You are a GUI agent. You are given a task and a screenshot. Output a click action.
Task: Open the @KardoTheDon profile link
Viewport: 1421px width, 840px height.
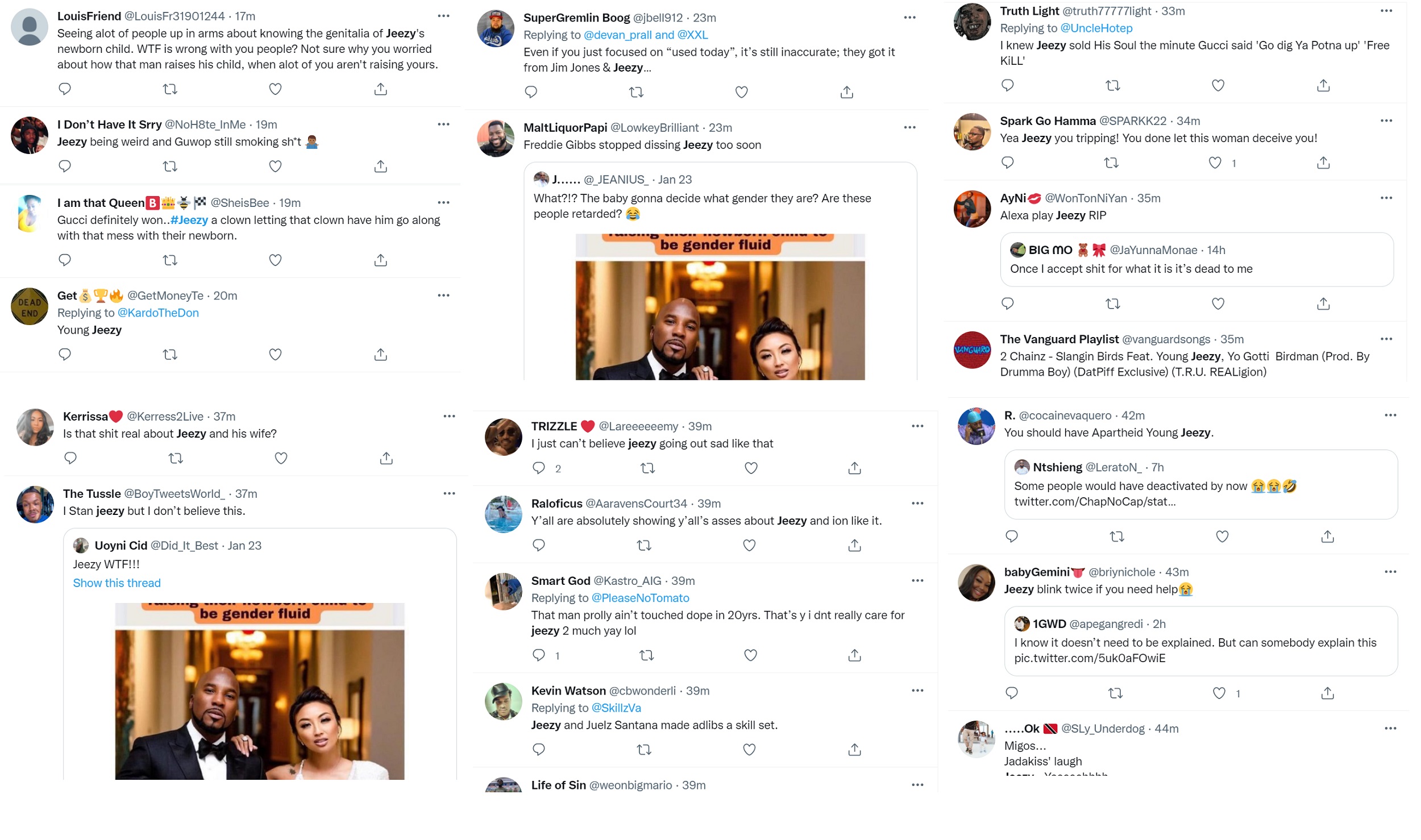[x=158, y=313]
